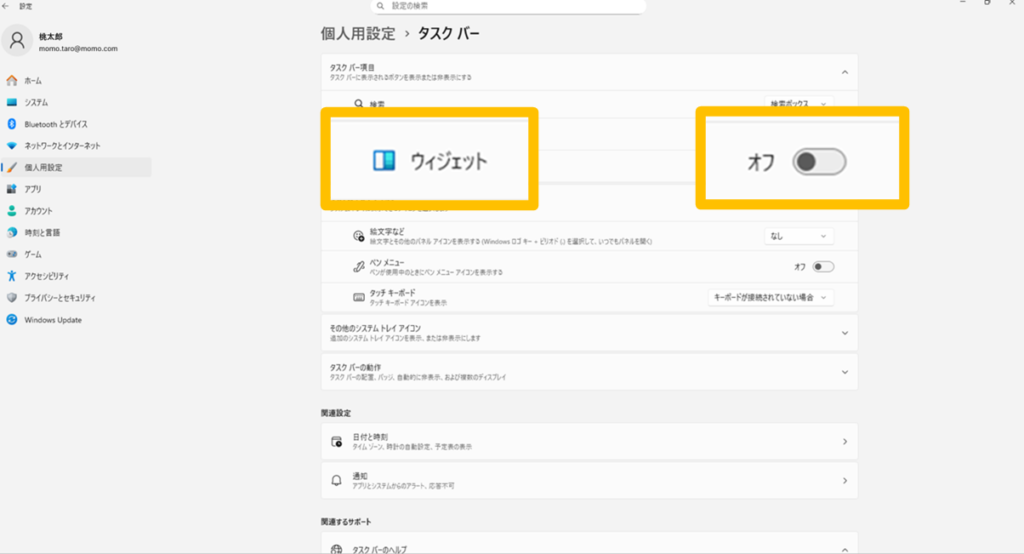The image size is (1024, 554).
Task: Open the 絵文字など dropdown showing なし
Action: pos(798,236)
